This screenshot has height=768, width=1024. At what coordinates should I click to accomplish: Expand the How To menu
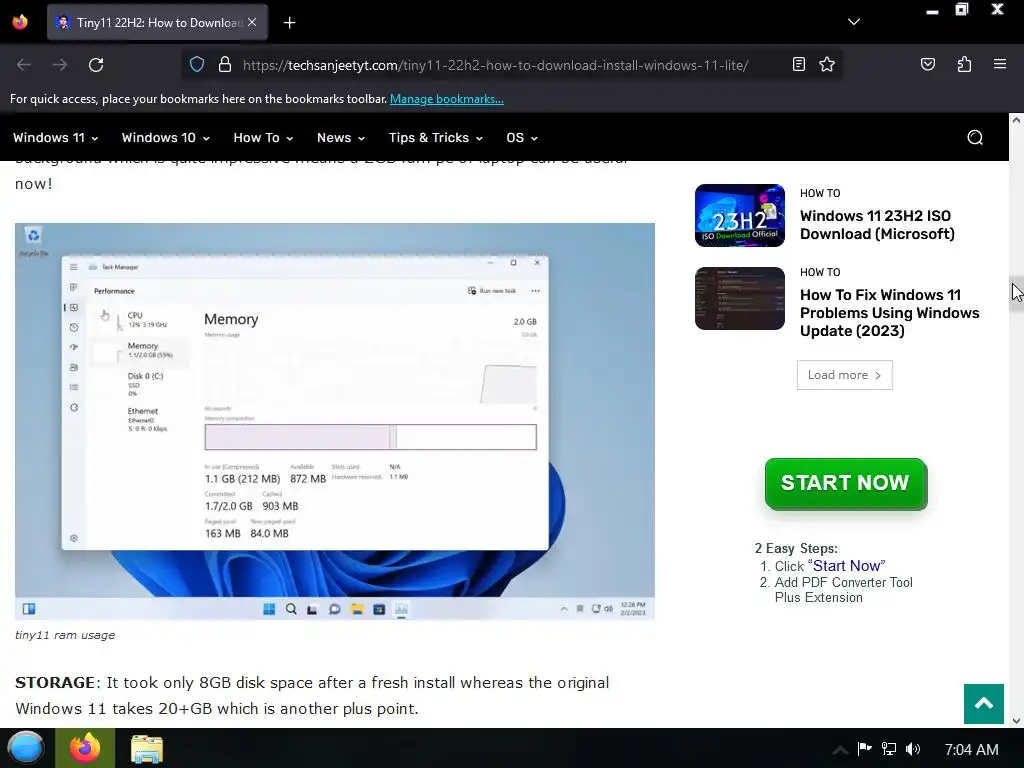263,138
